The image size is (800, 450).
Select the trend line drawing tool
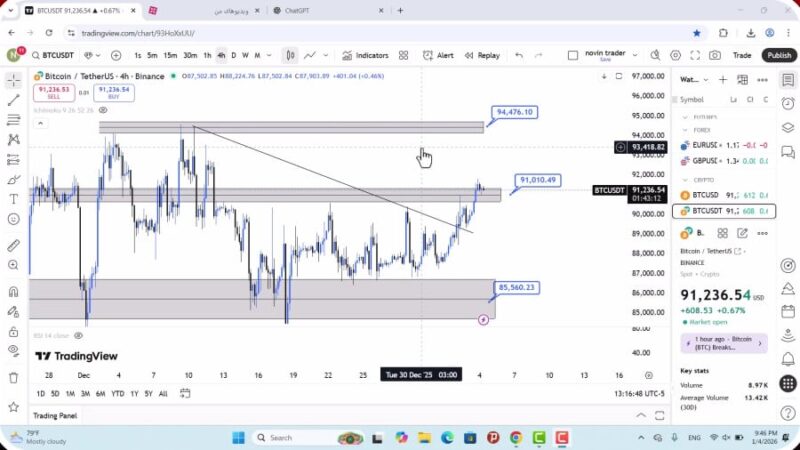click(13, 100)
